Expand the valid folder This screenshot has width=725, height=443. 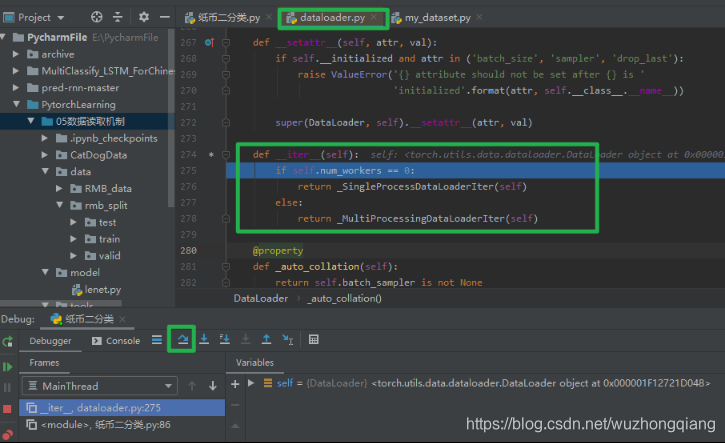coord(74,255)
